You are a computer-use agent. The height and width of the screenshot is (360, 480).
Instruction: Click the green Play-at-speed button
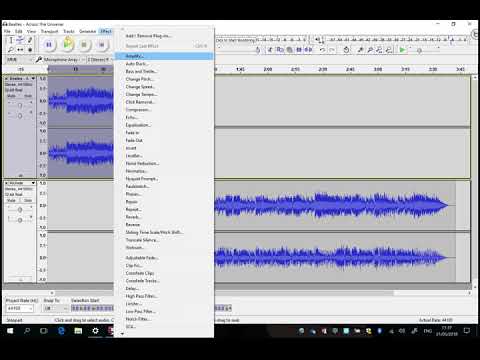(403, 50)
